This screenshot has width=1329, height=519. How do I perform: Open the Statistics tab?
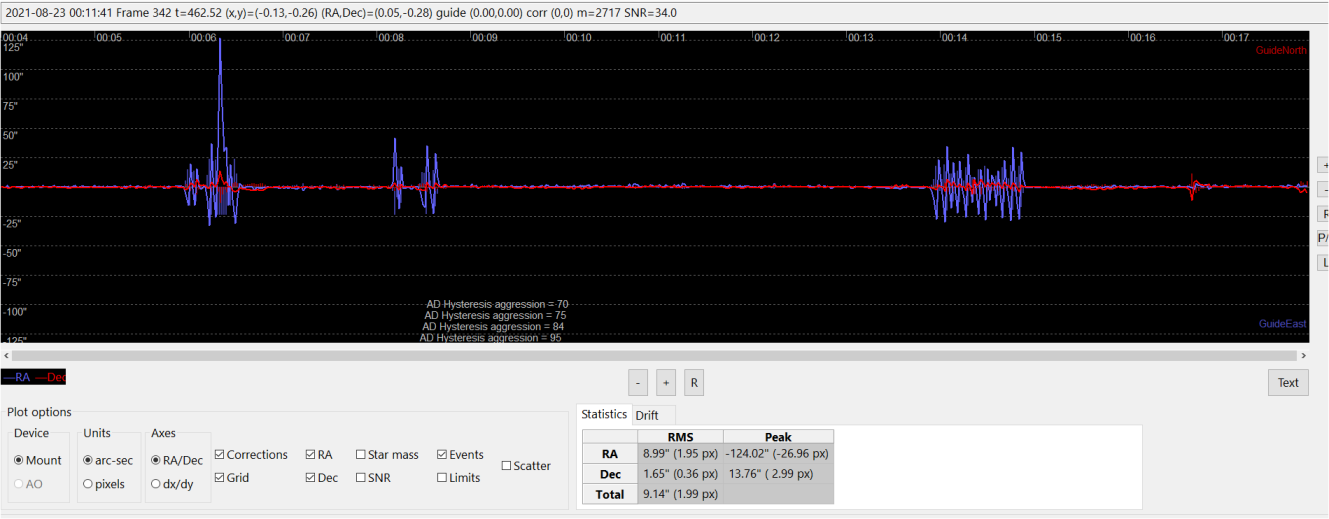(604, 414)
